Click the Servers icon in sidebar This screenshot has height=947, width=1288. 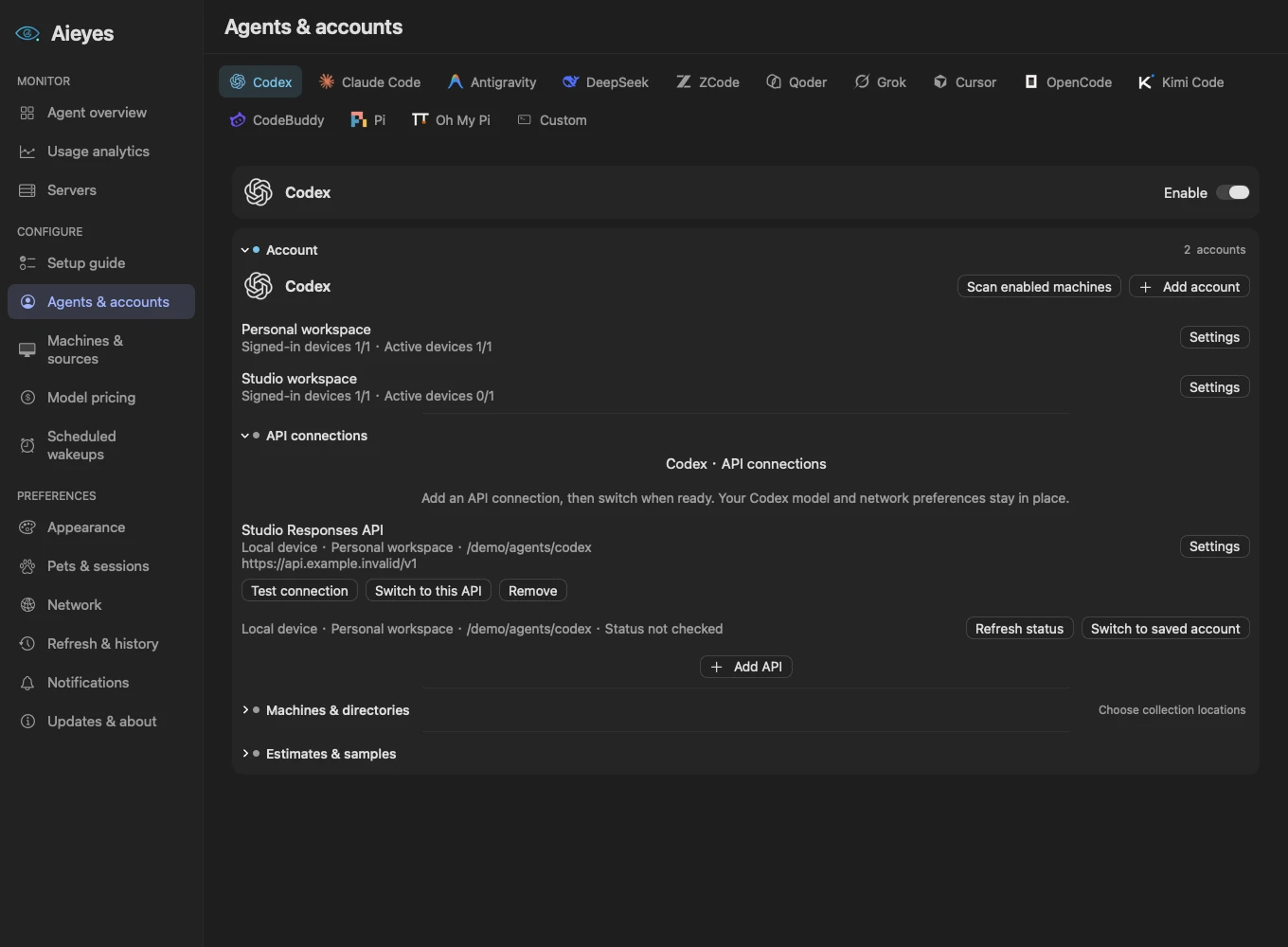(x=27, y=190)
